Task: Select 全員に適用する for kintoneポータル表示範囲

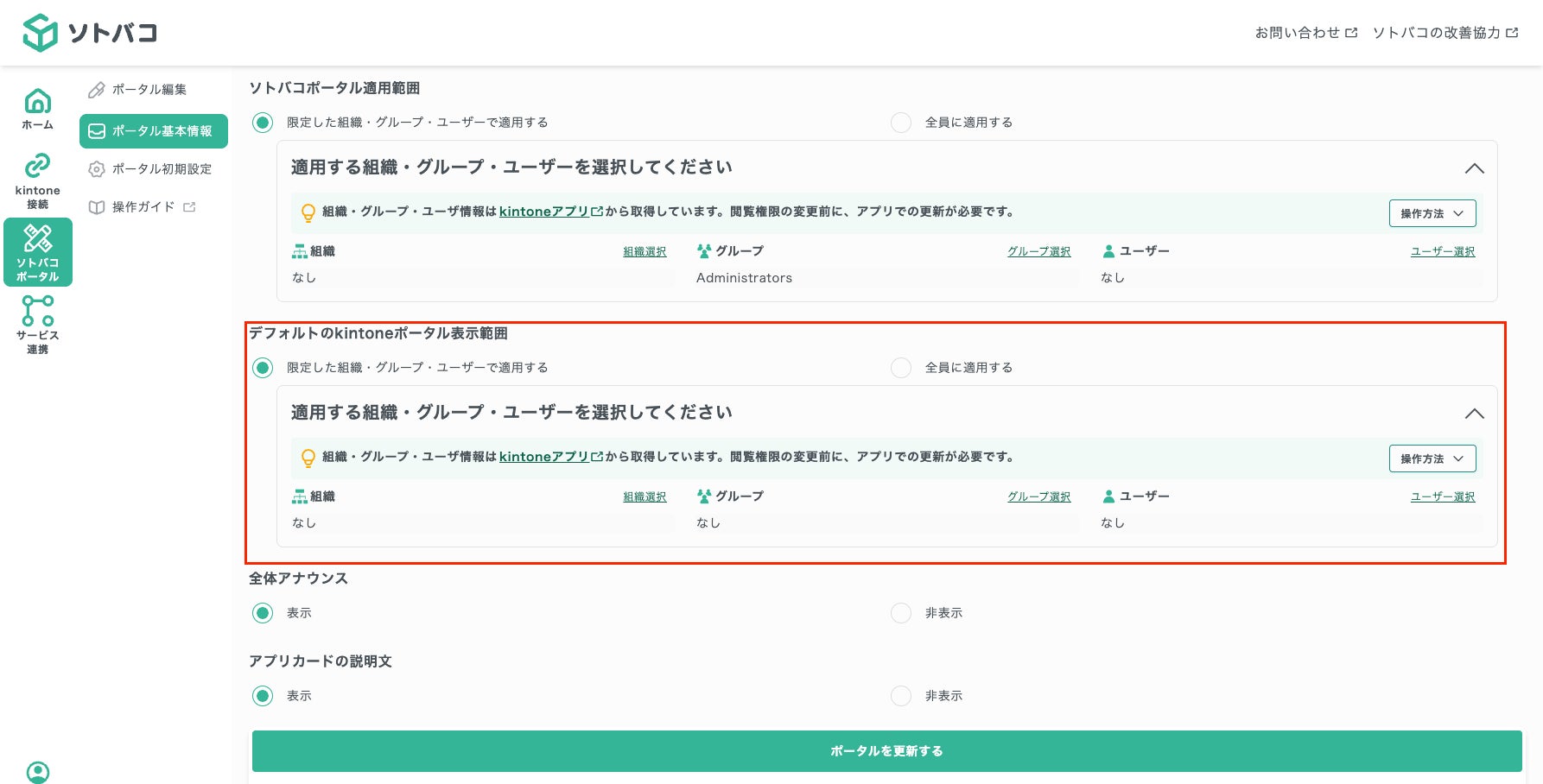Action: pyautogui.click(x=901, y=368)
